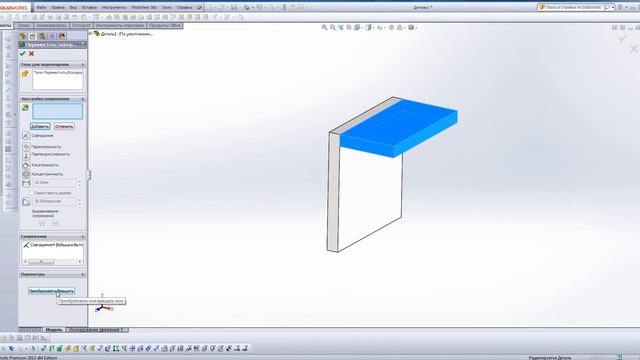Viewport: 640px width, 360px height.
Task: Click the confirmation corner cancel X
Action: pyautogui.click(x=634, y=49)
